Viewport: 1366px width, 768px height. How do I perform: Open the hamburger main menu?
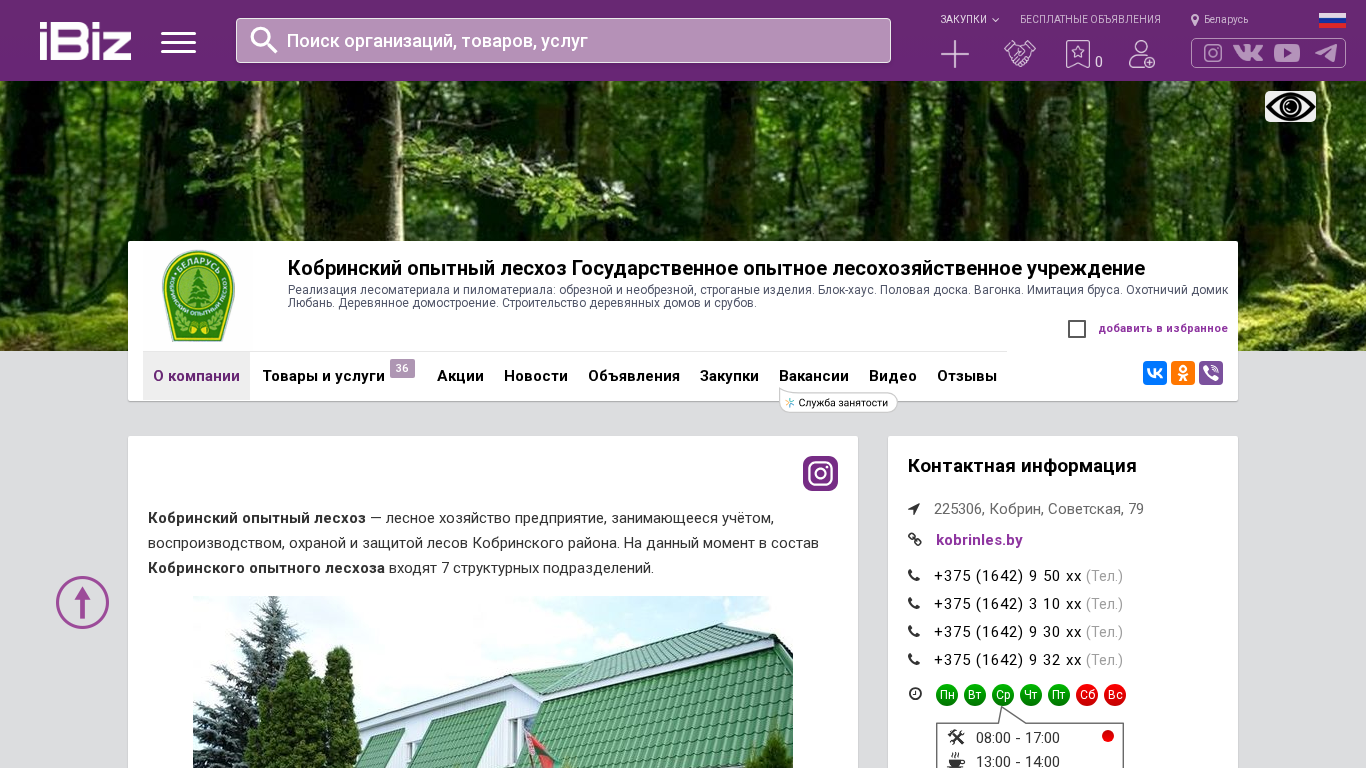tap(178, 42)
